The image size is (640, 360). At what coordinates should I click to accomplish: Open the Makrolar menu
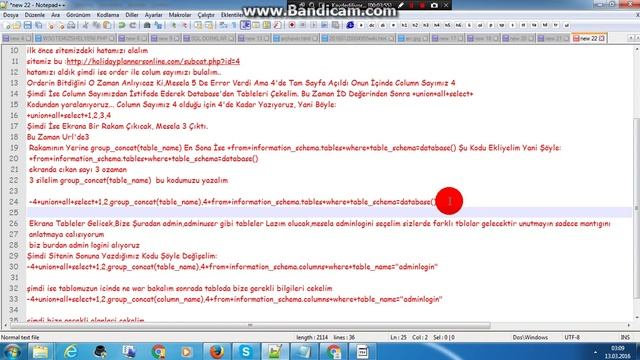click(180, 15)
